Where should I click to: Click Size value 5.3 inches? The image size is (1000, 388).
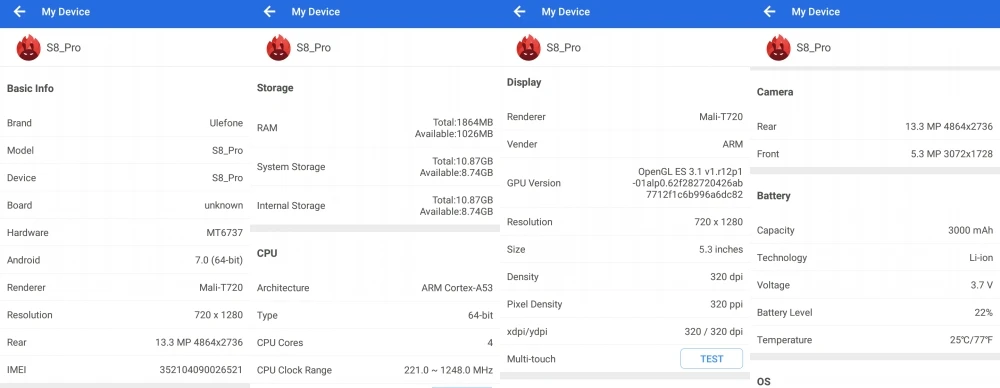tap(721, 250)
